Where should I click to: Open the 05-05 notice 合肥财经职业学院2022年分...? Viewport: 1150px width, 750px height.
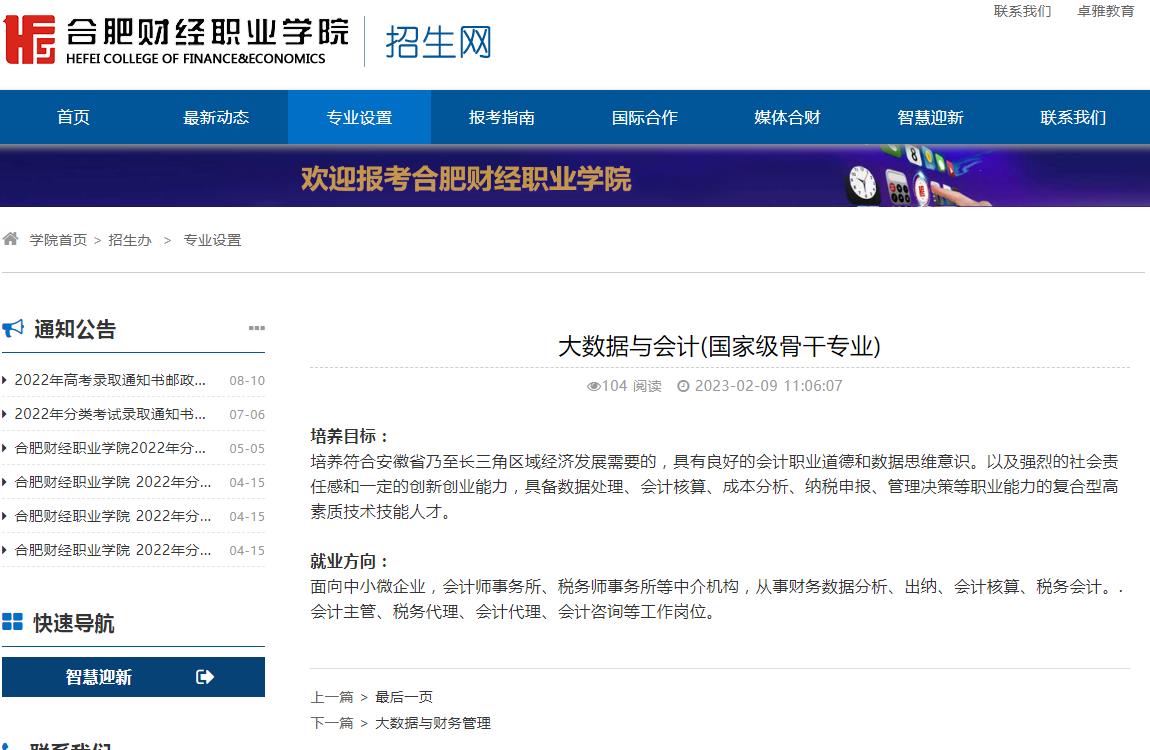click(x=110, y=447)
